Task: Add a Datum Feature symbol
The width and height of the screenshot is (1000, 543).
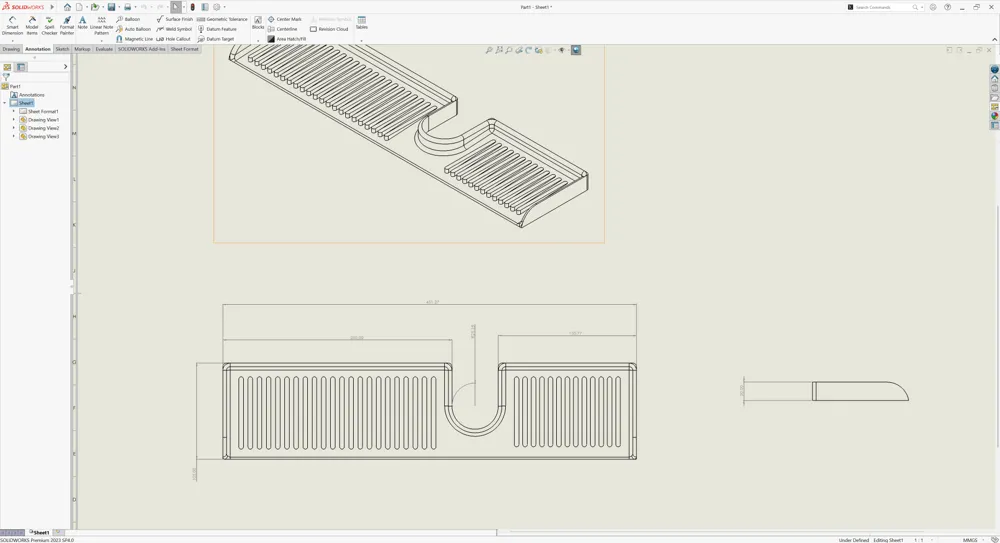Action: 217,29
